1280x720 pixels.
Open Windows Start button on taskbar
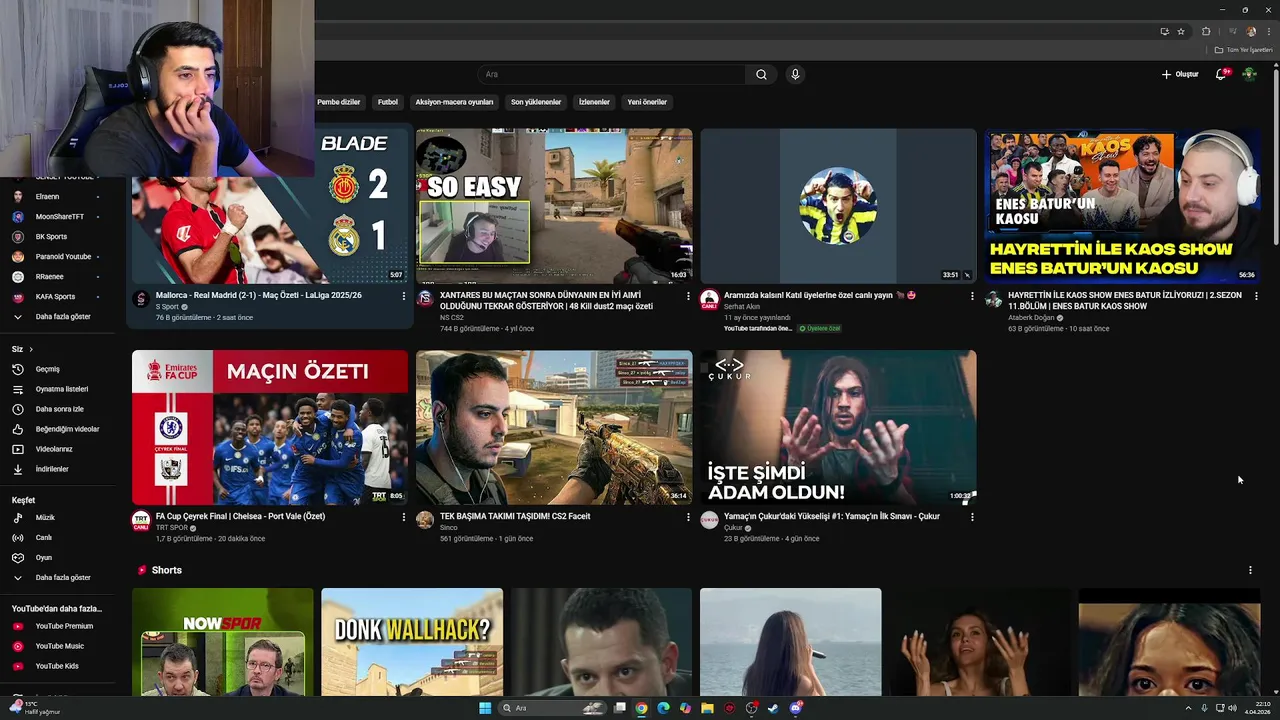pos(485,708)
